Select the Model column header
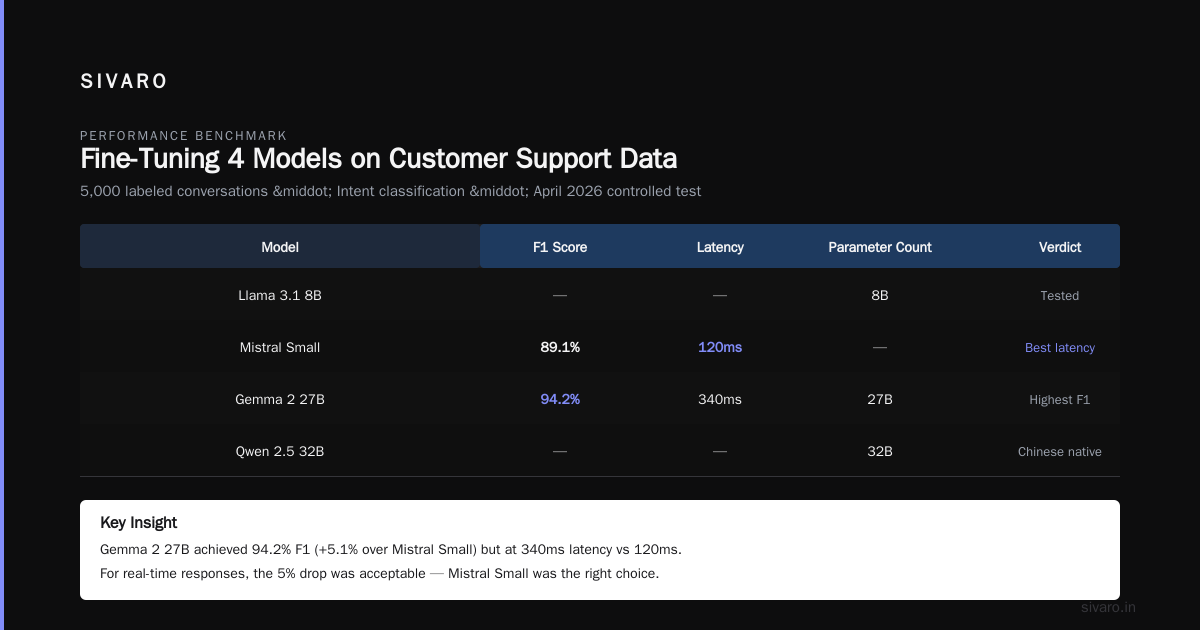Image resolution: width=1200 pixels, height=630 pixels. click(x=280, y=246)
